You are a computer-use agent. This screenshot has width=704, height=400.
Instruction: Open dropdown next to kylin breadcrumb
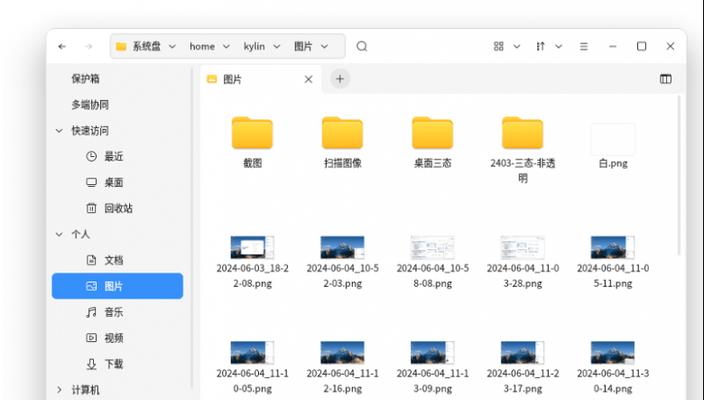(x=277, y=46)
